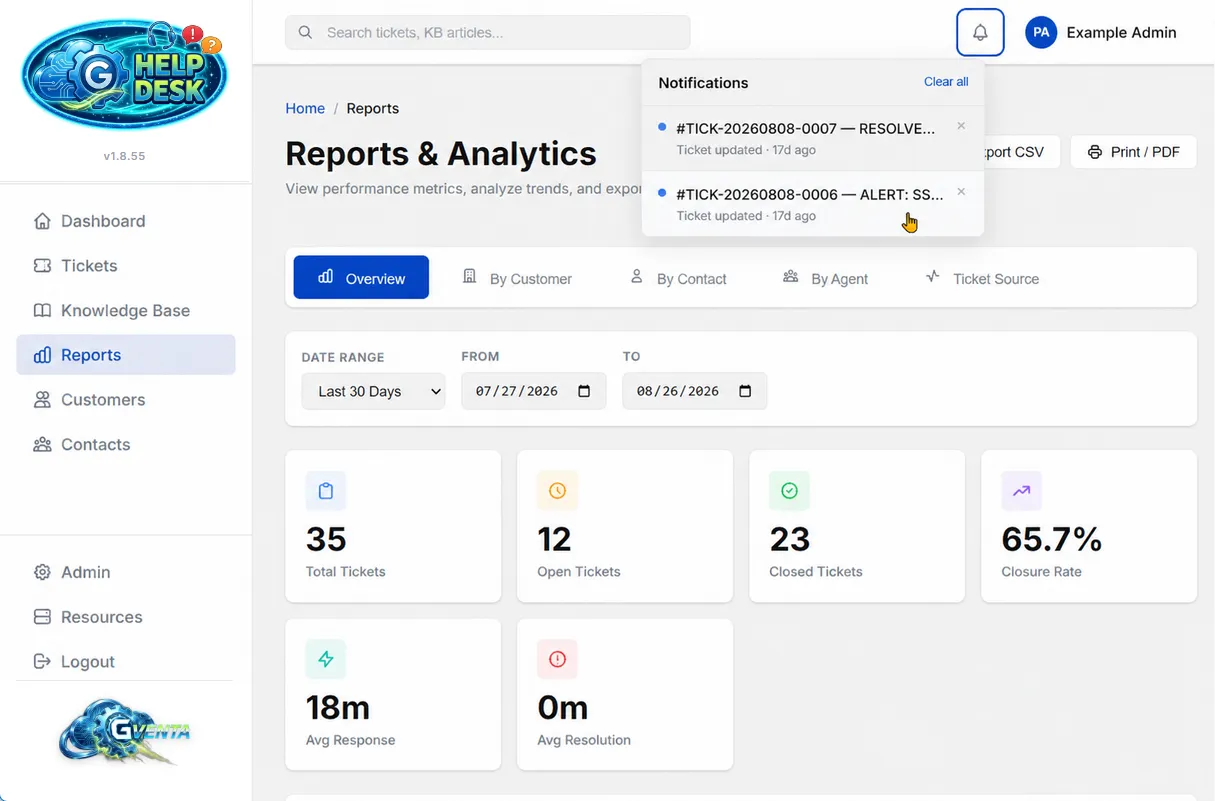Click the Knowledge Base book icon

42,310
